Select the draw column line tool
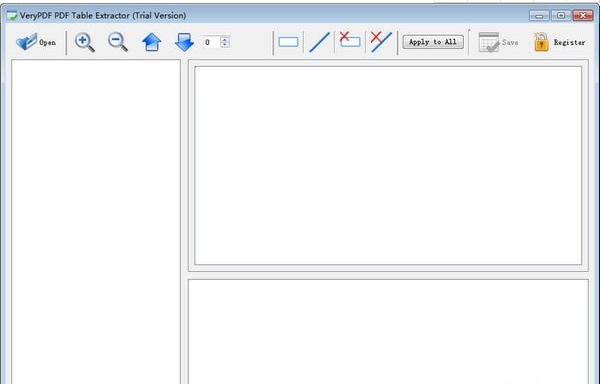The width and height of the screenshot is (600, 384). (320, 42)
